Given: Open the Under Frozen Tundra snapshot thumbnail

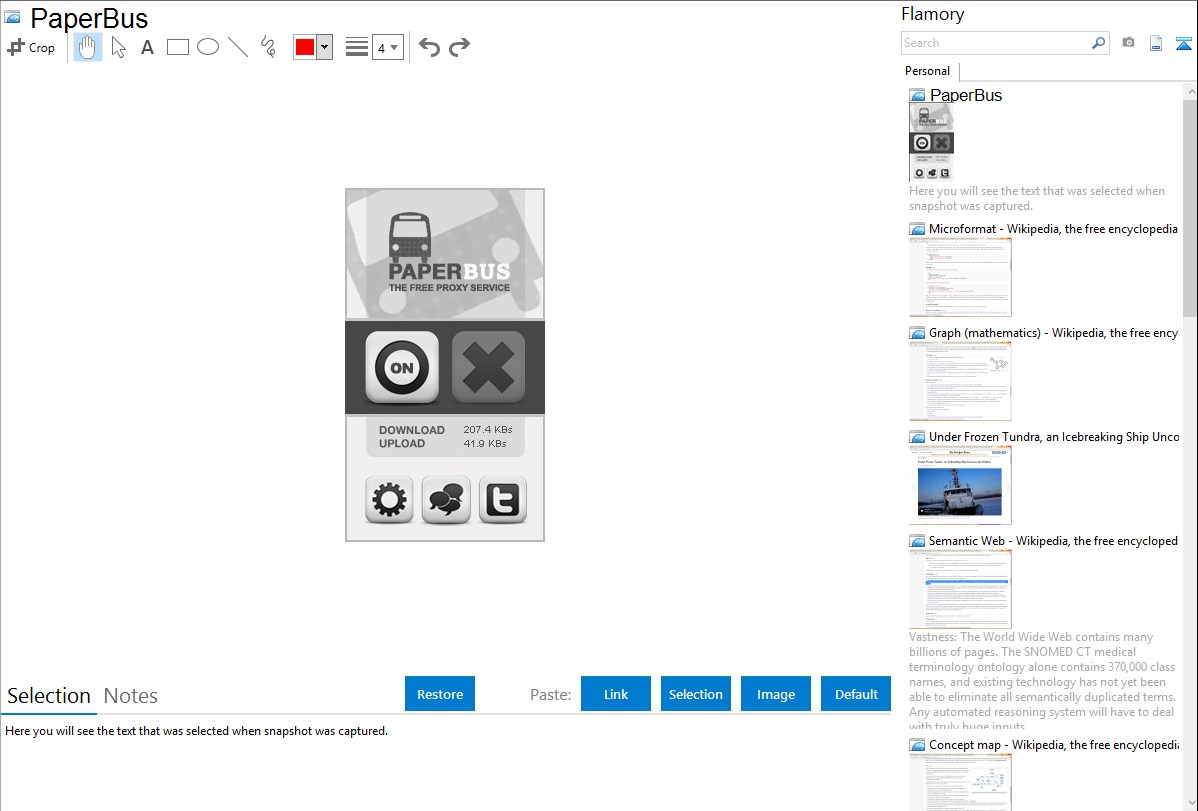Looking at the screenshot, I should (960, 485).
